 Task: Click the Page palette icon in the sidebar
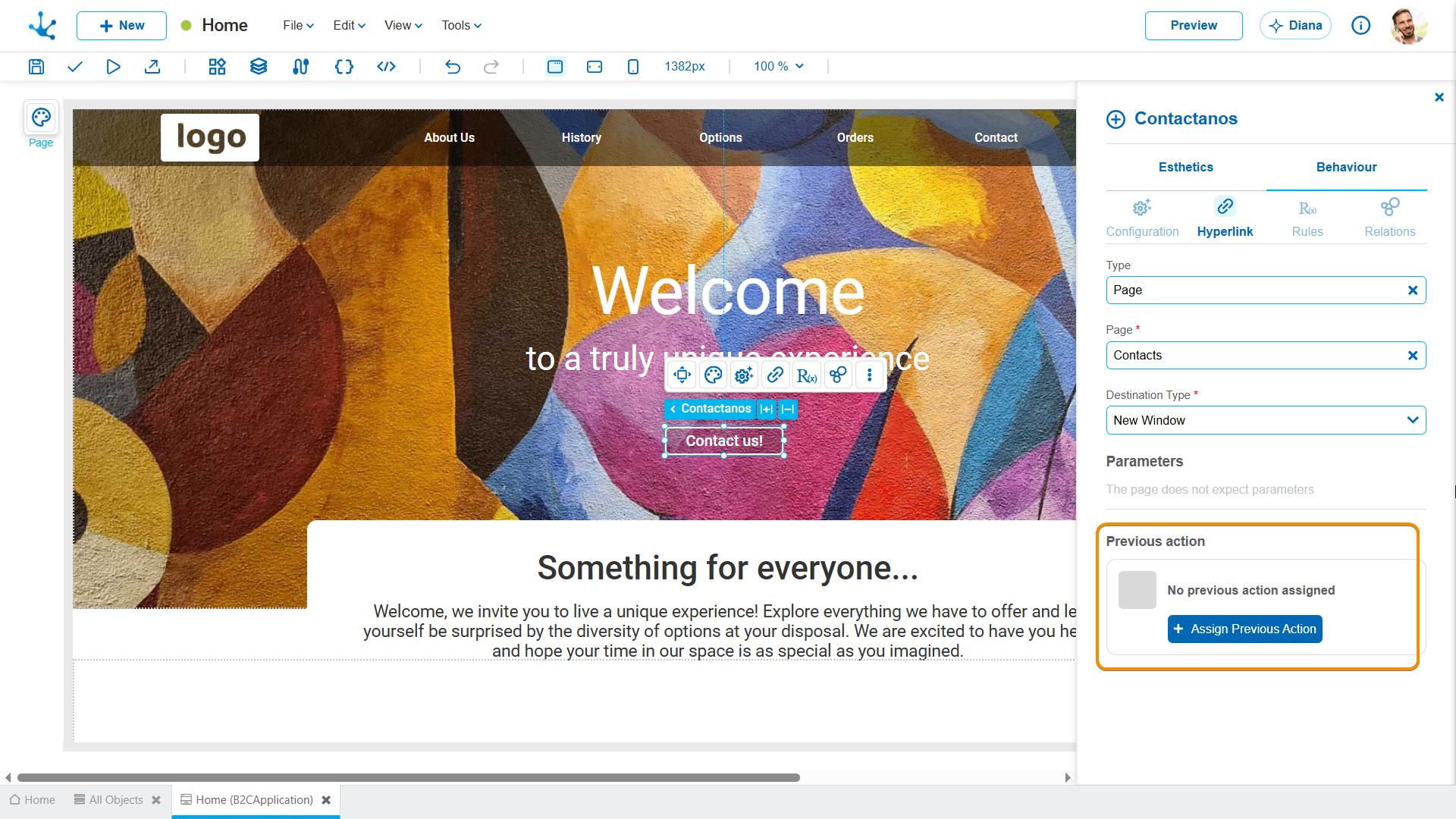[41, 118]
